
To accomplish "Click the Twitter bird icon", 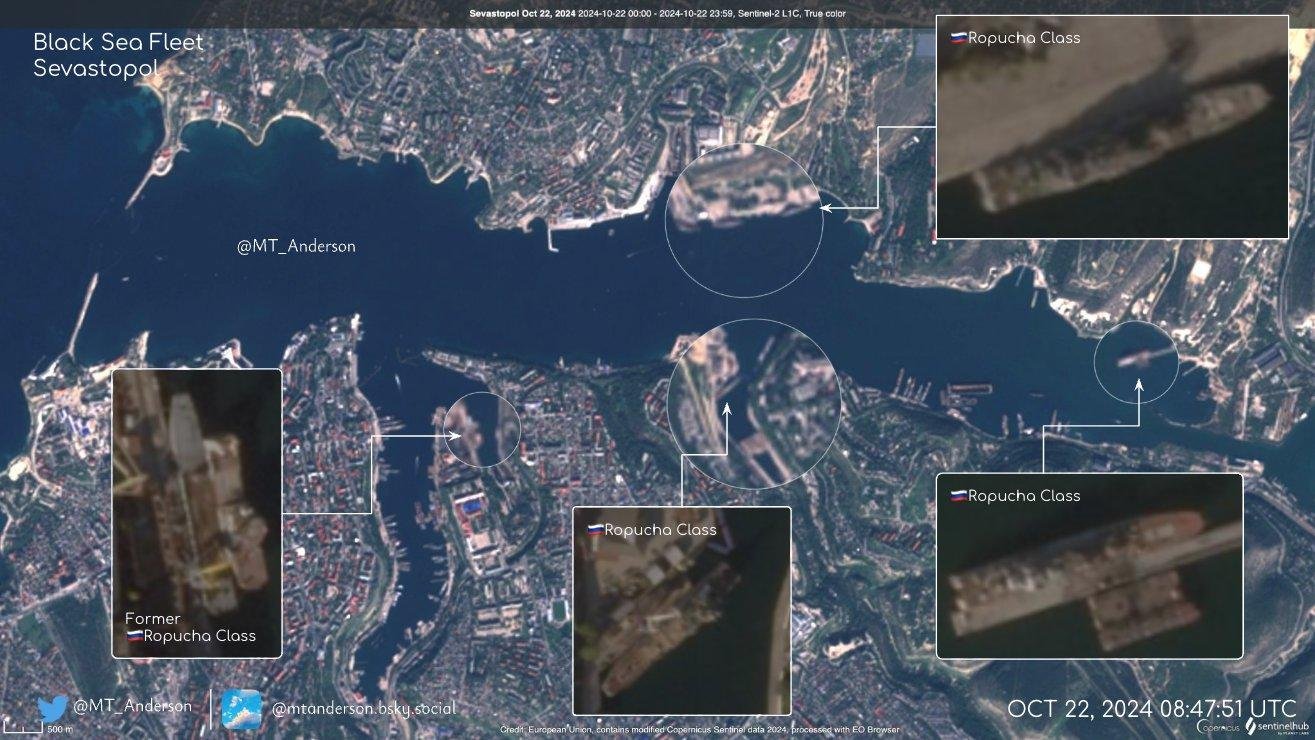I will (52, 708).
